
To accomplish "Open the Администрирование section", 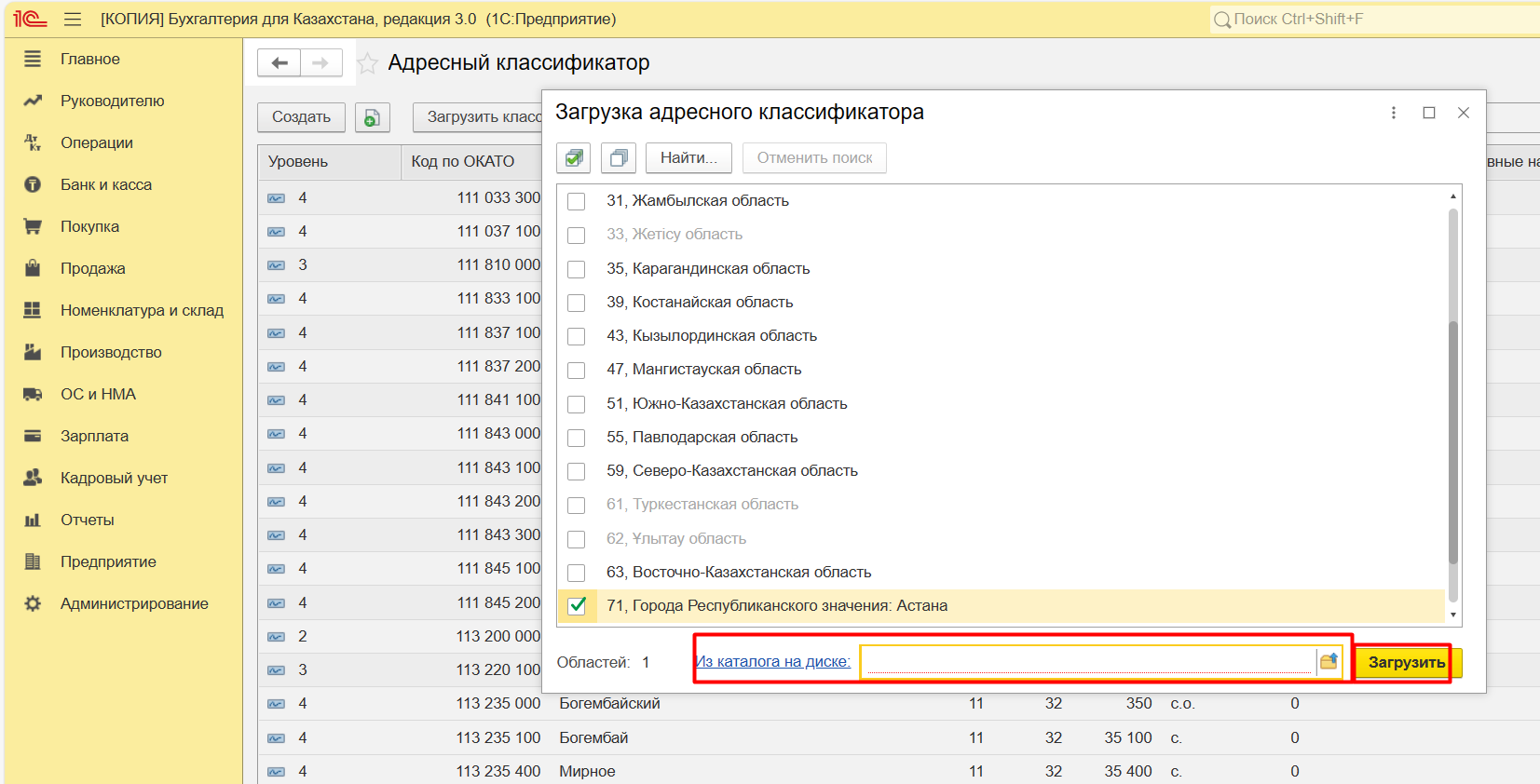I will 134,603.
